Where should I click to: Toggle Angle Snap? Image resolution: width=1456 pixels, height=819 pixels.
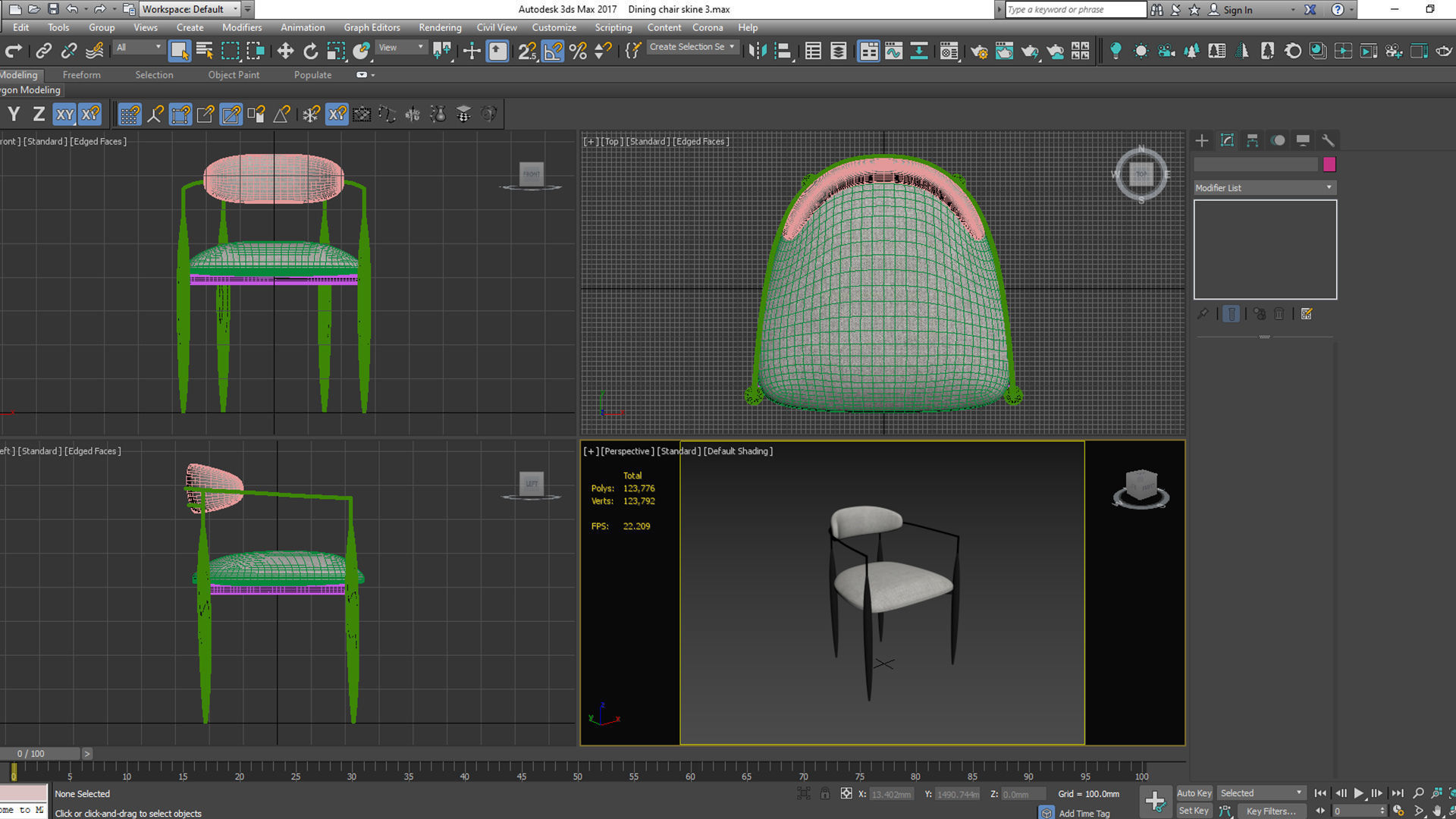(x=553, y=51)
